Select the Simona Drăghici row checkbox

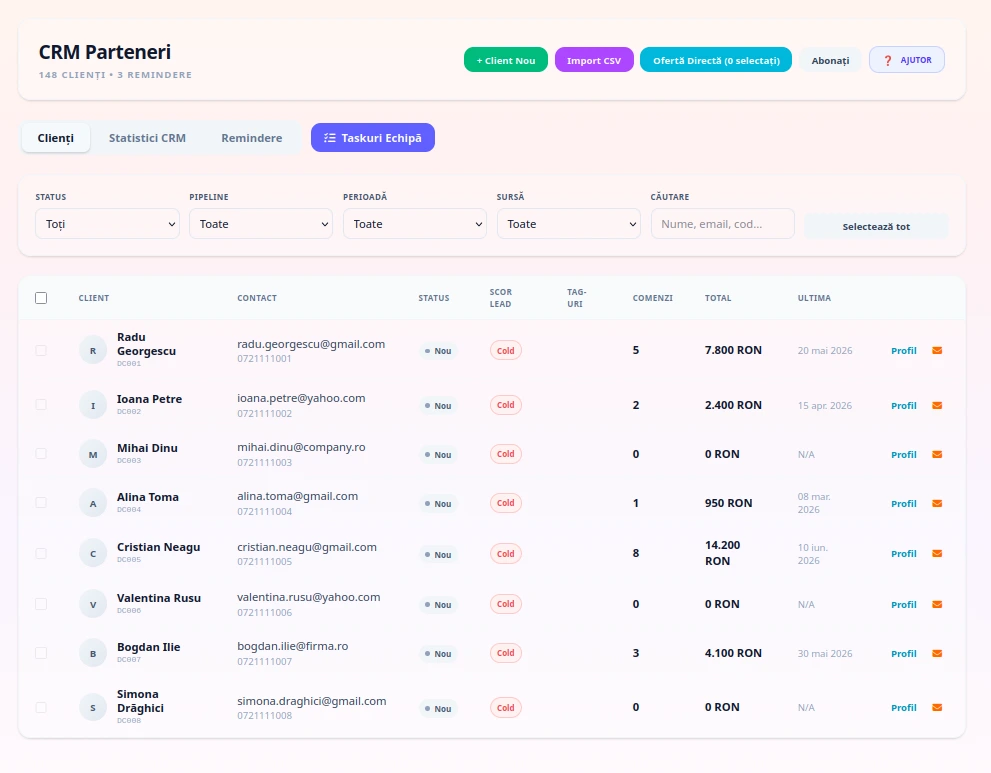(41, 707)
